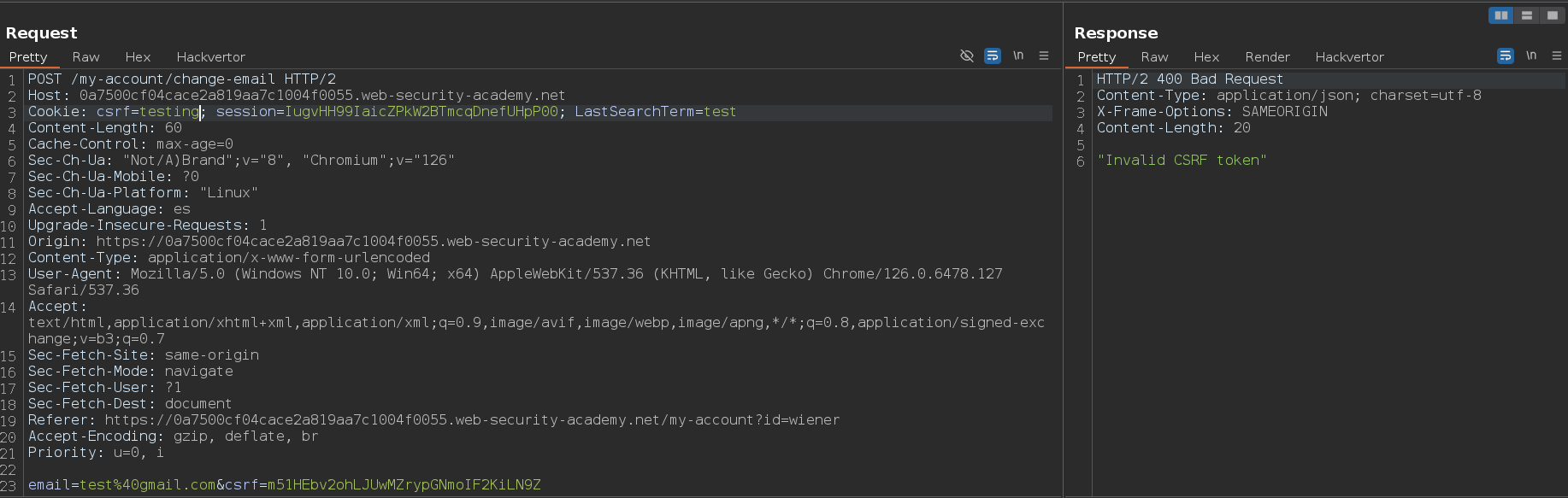Click the 'Cache-Control: max-age=0' header

coord(131,144)
